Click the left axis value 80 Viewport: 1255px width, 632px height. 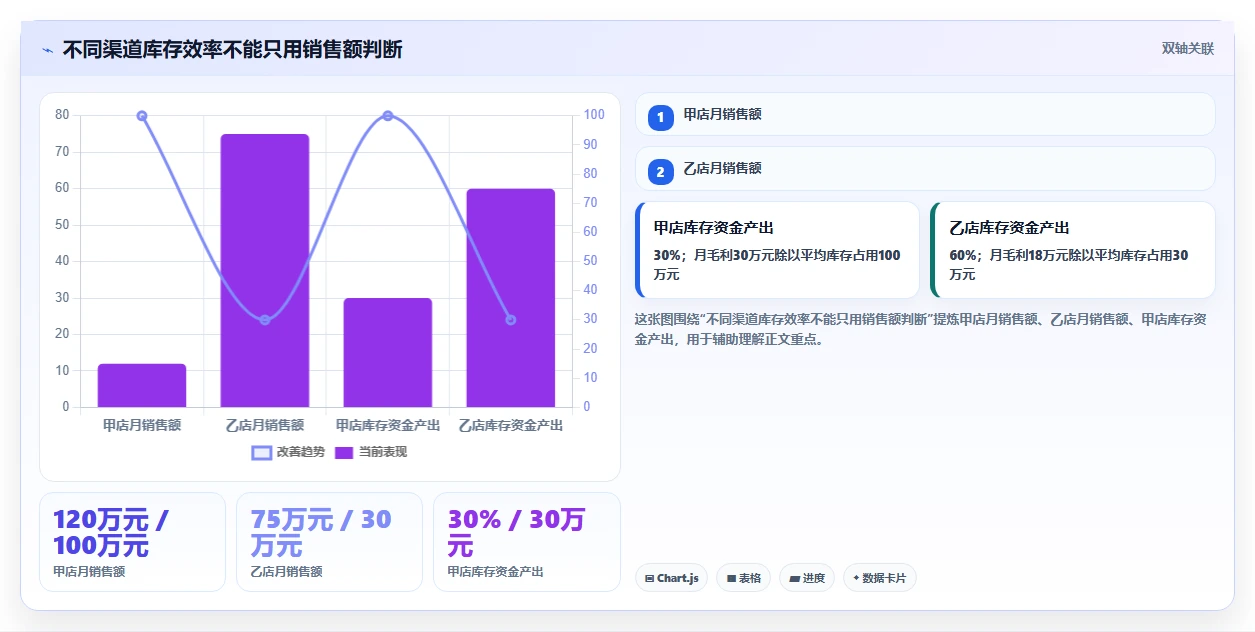pos(62,115)
